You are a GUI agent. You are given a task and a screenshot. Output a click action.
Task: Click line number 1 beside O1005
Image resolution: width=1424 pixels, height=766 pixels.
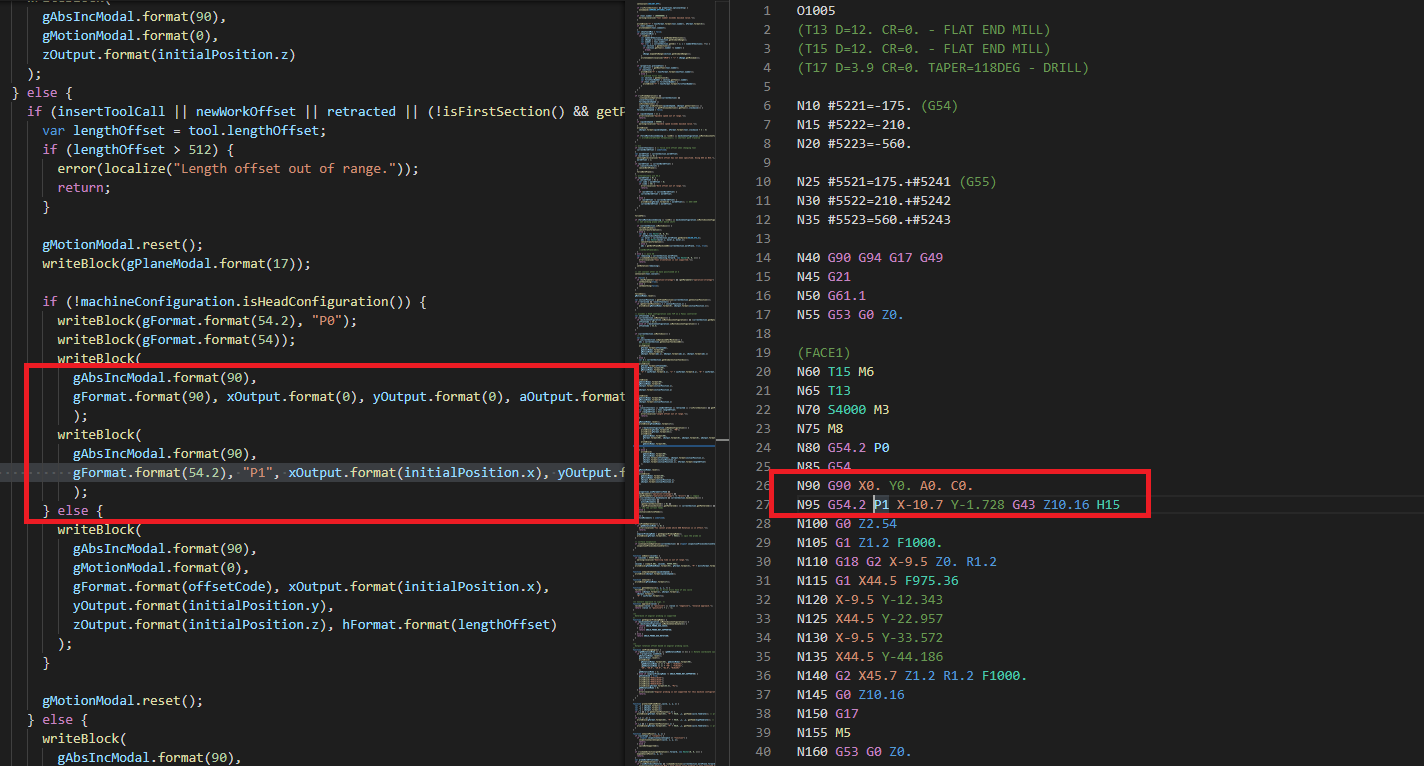pos(765,10)
